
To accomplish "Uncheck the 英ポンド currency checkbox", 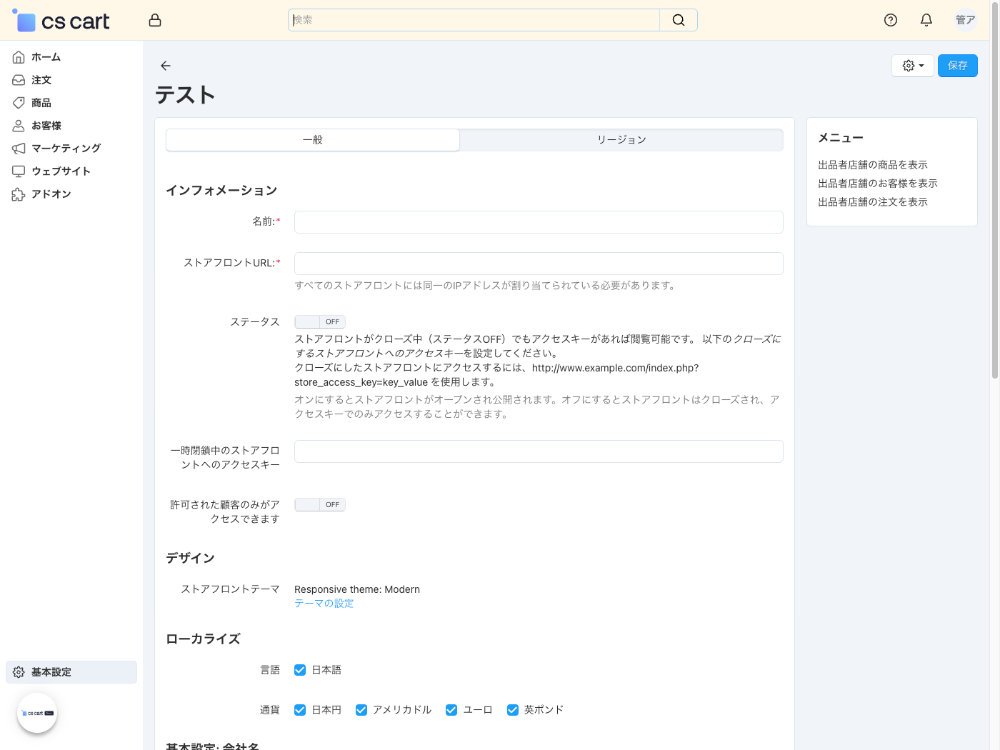I will click(x=512, y=709).
